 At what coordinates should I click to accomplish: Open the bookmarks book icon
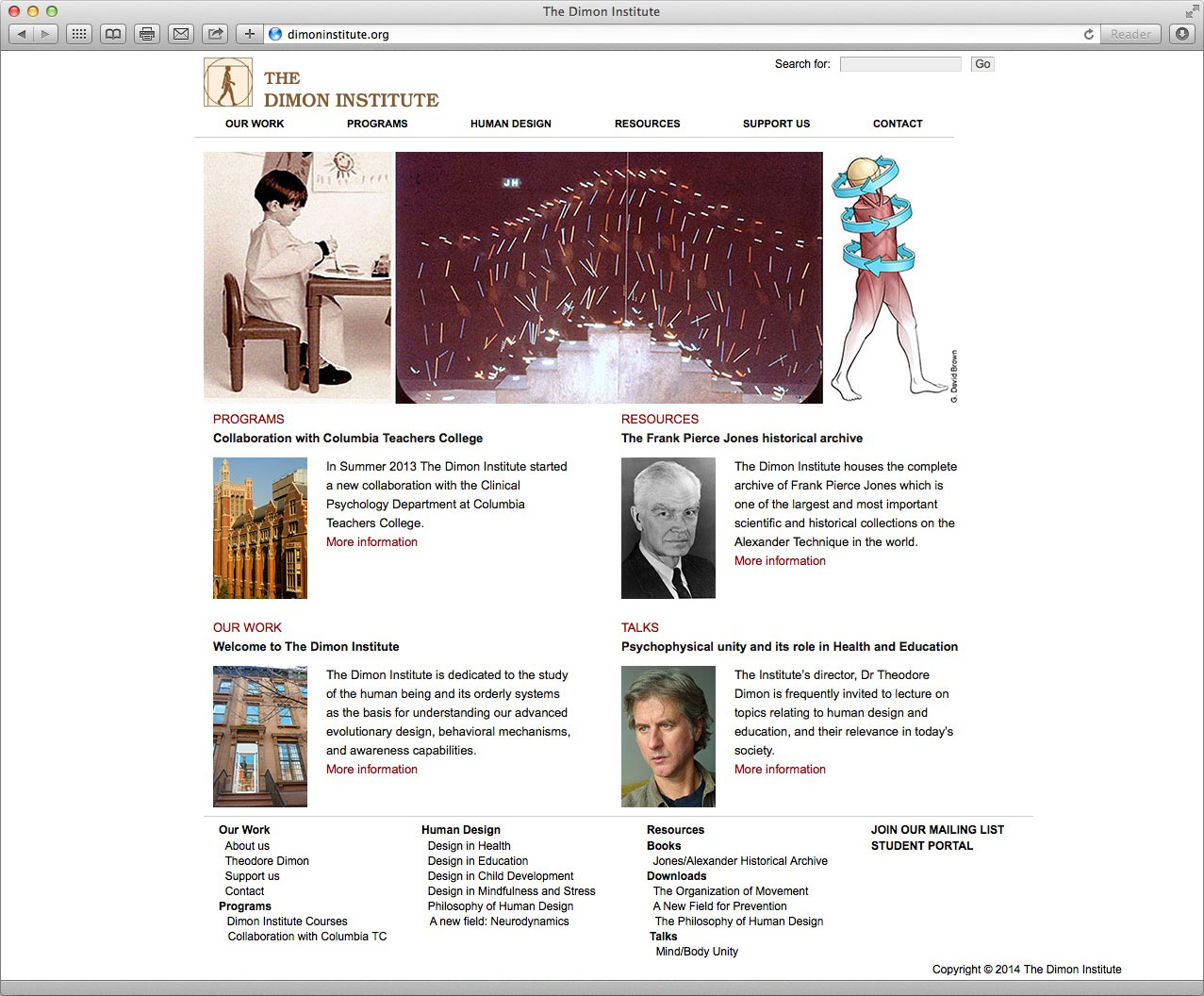(112, 34)
